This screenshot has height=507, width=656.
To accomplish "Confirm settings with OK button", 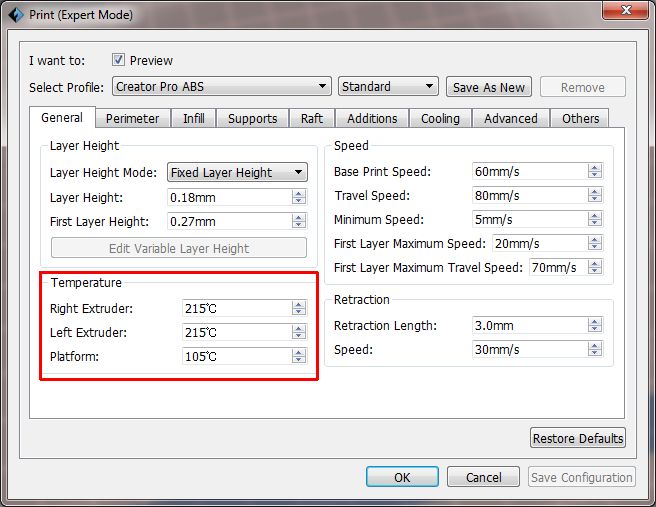I will pos(402,477).
